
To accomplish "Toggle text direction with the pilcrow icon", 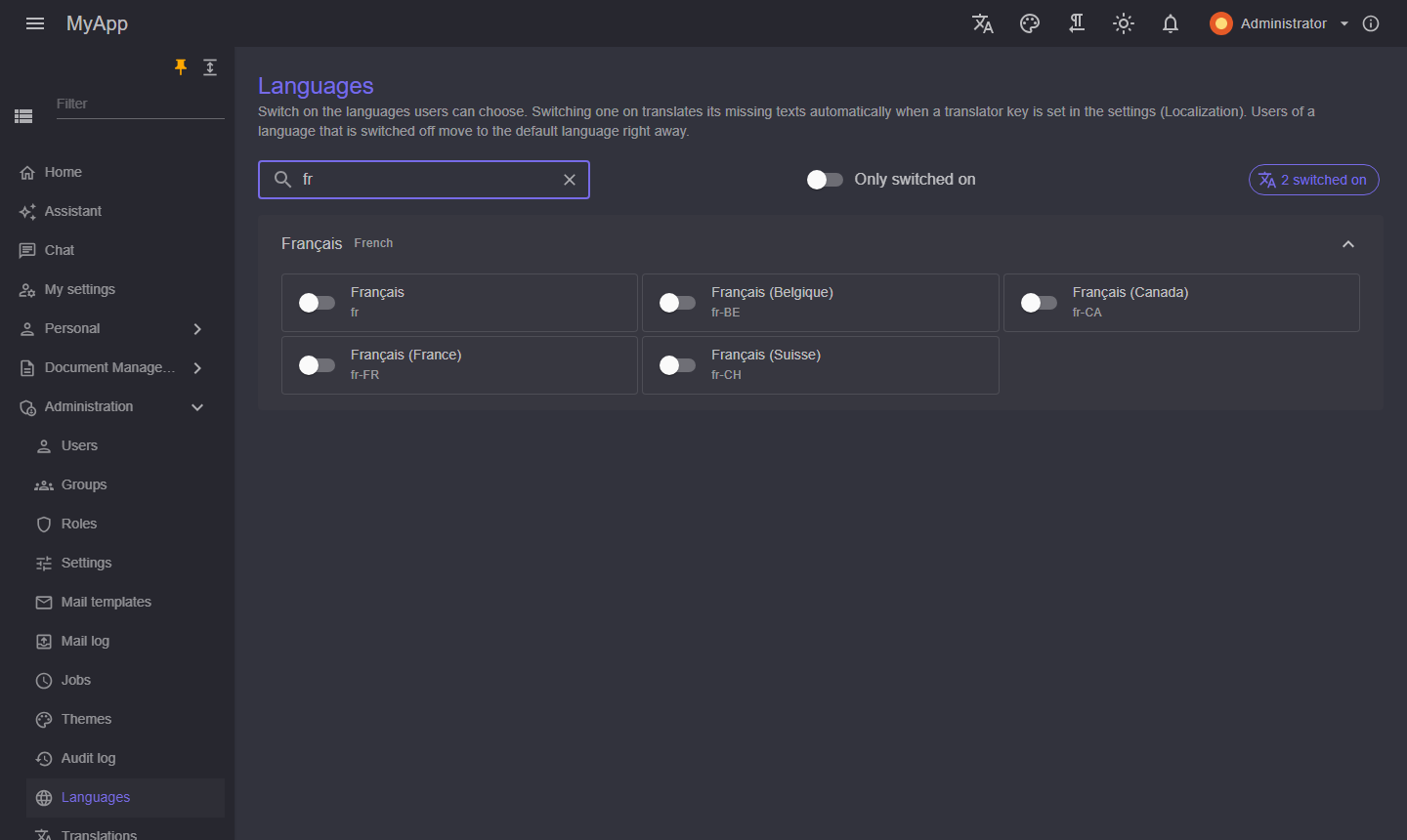I will click(1077, 23).
